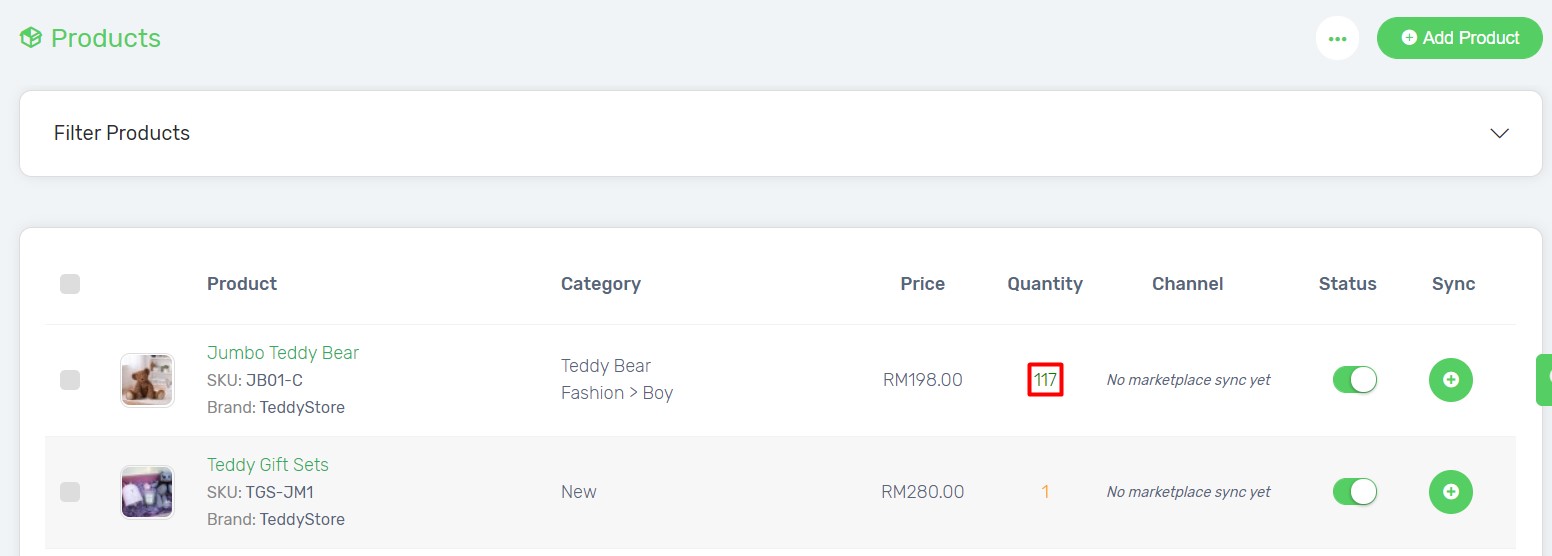Click sync plus icon for Teddy Gift Sets
1552x556 pixels.
1451,492
